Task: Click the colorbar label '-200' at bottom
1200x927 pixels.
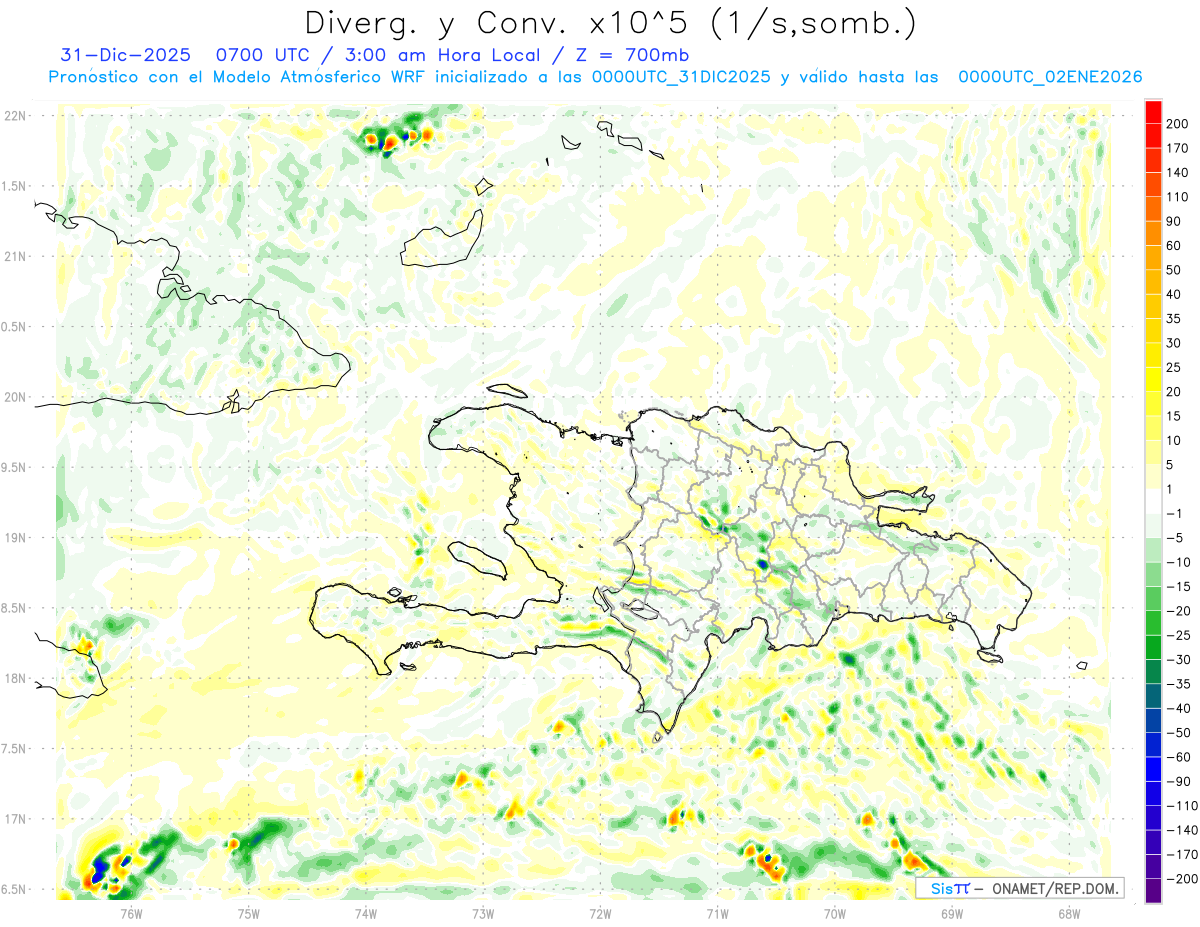Action: pyautogui.click(x=1182, y=879)
